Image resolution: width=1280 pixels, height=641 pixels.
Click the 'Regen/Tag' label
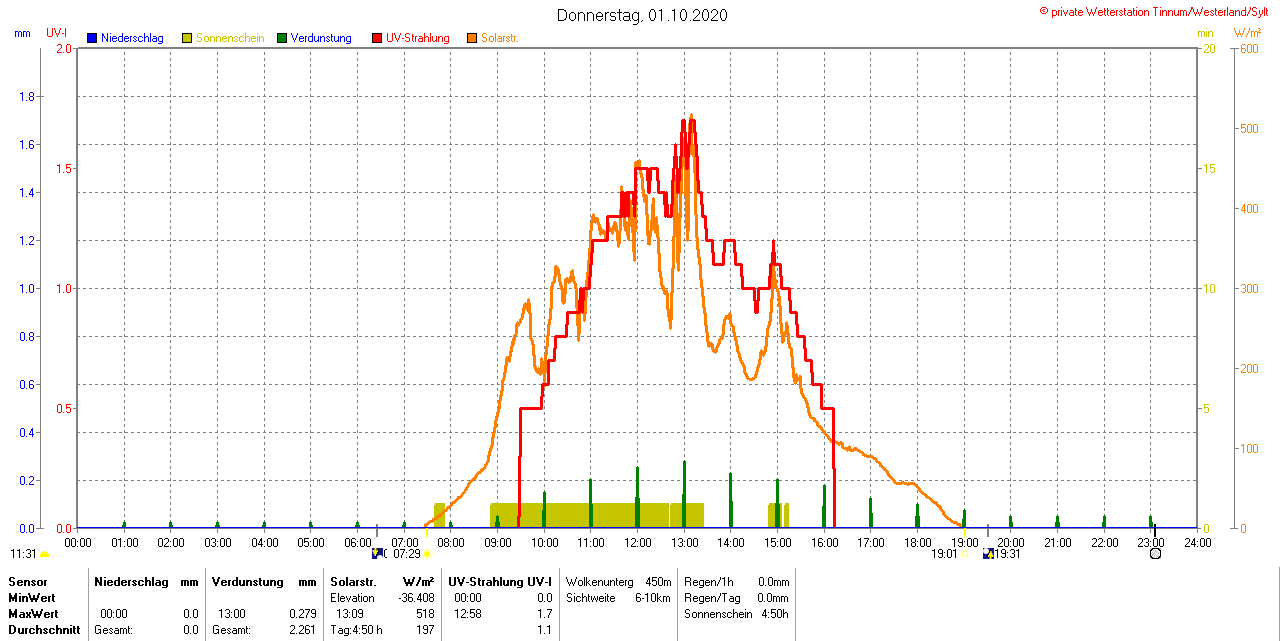712,598
